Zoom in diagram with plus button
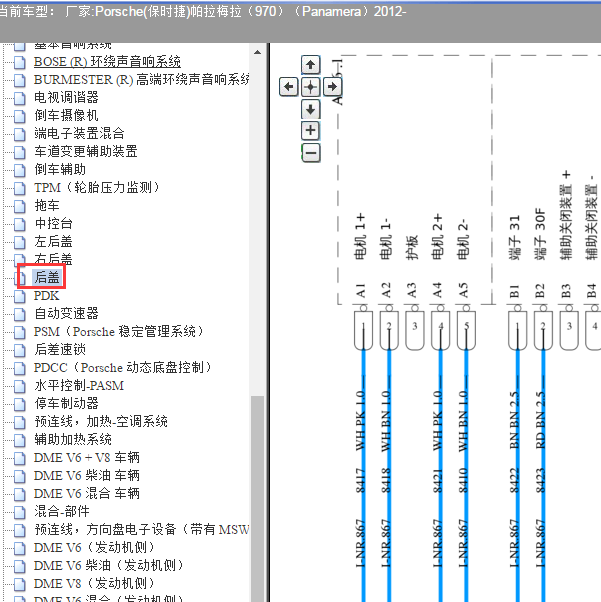The width and height of the screenshot is (601, 602). point(310,131)
